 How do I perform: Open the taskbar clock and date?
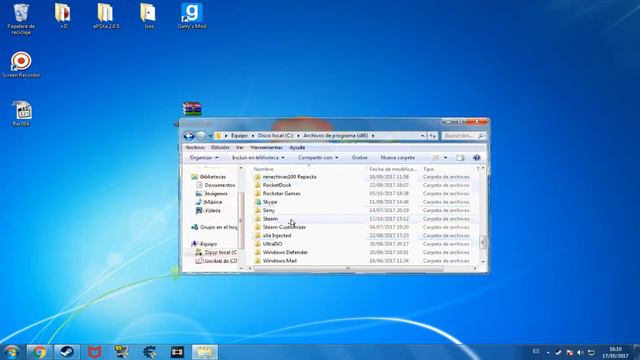616,353
